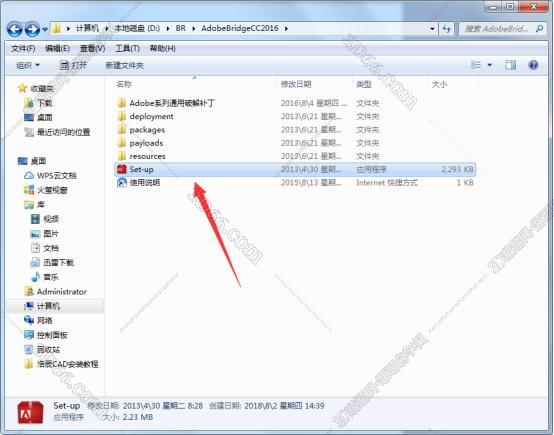The image size is (554, 435).
Task: Open 控制面板 in the navigation pane
Action: (52, 335)
